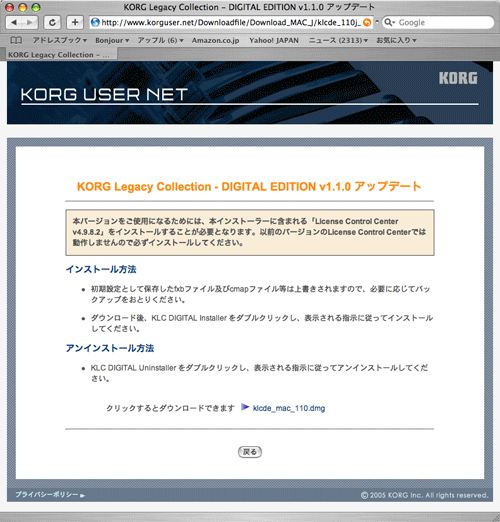
Task: Click the 戻る back button
Action: [250, 452]
